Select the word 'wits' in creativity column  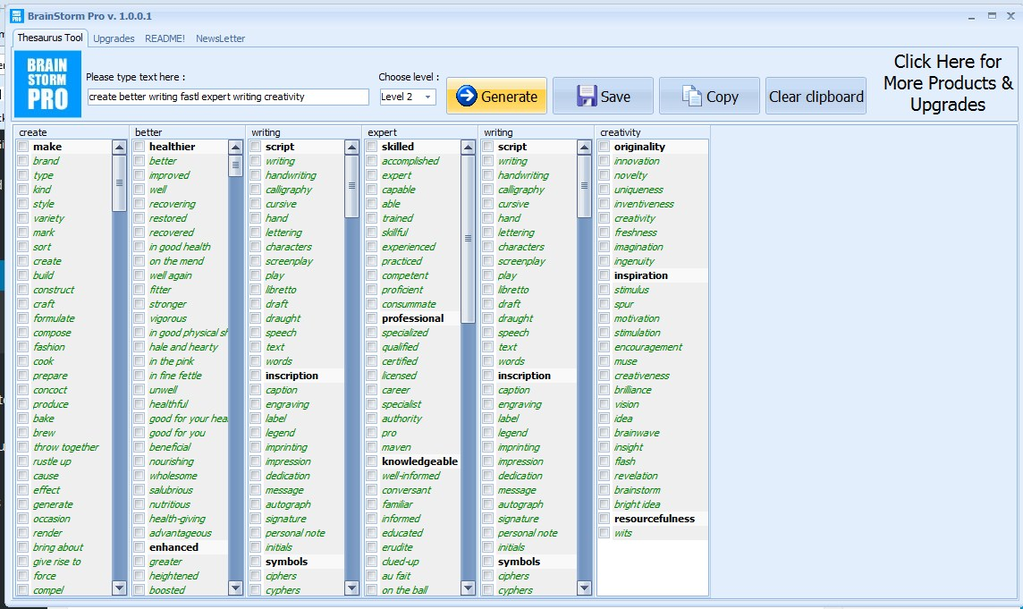point(623,533)
